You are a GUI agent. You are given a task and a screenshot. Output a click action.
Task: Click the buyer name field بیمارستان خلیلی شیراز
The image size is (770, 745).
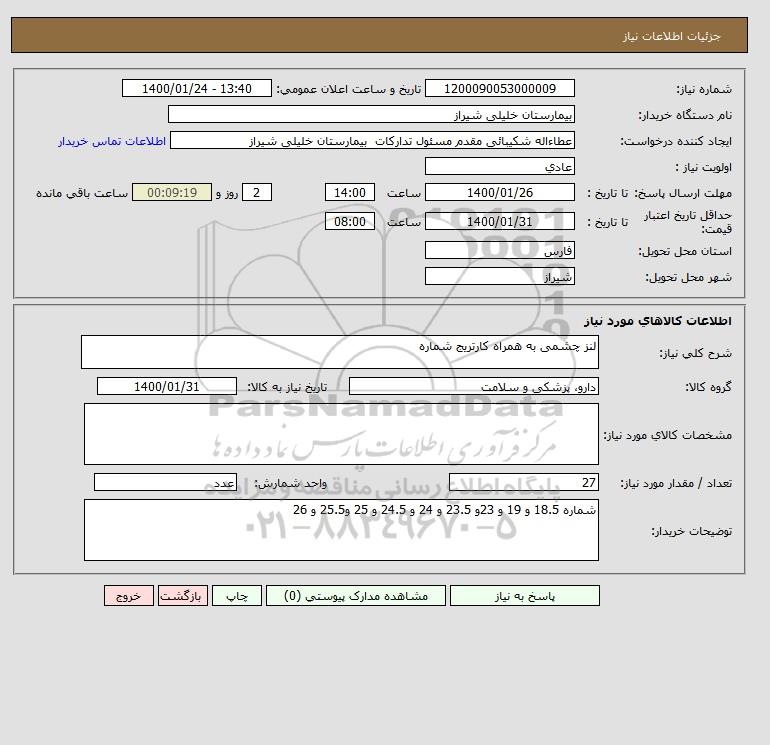click(371, 114)
